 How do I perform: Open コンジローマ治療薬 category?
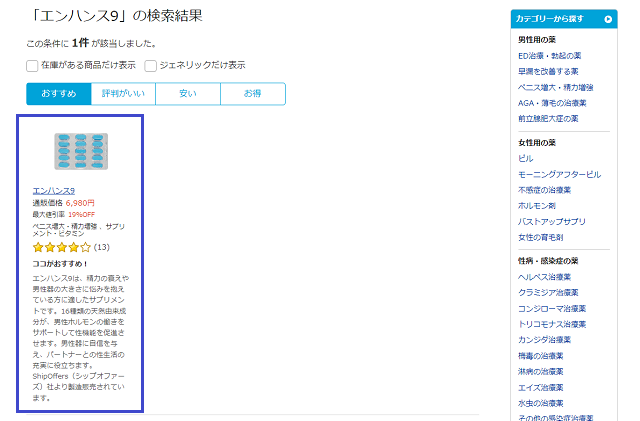tap(552, 308)
